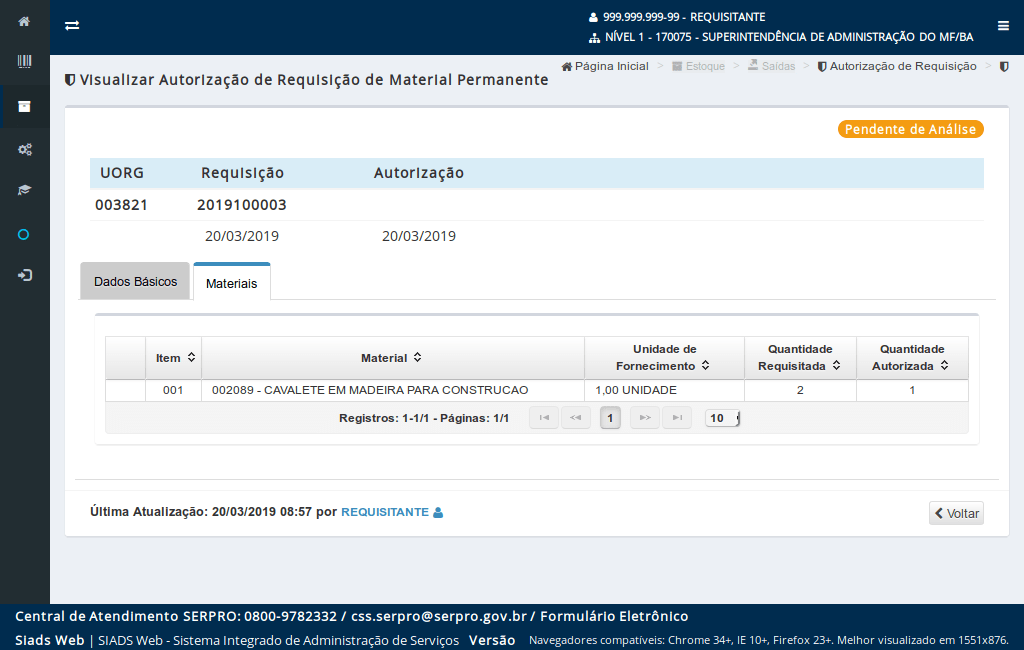
Task: Open the hamburger menu at top right
Action: [1003, 25]
